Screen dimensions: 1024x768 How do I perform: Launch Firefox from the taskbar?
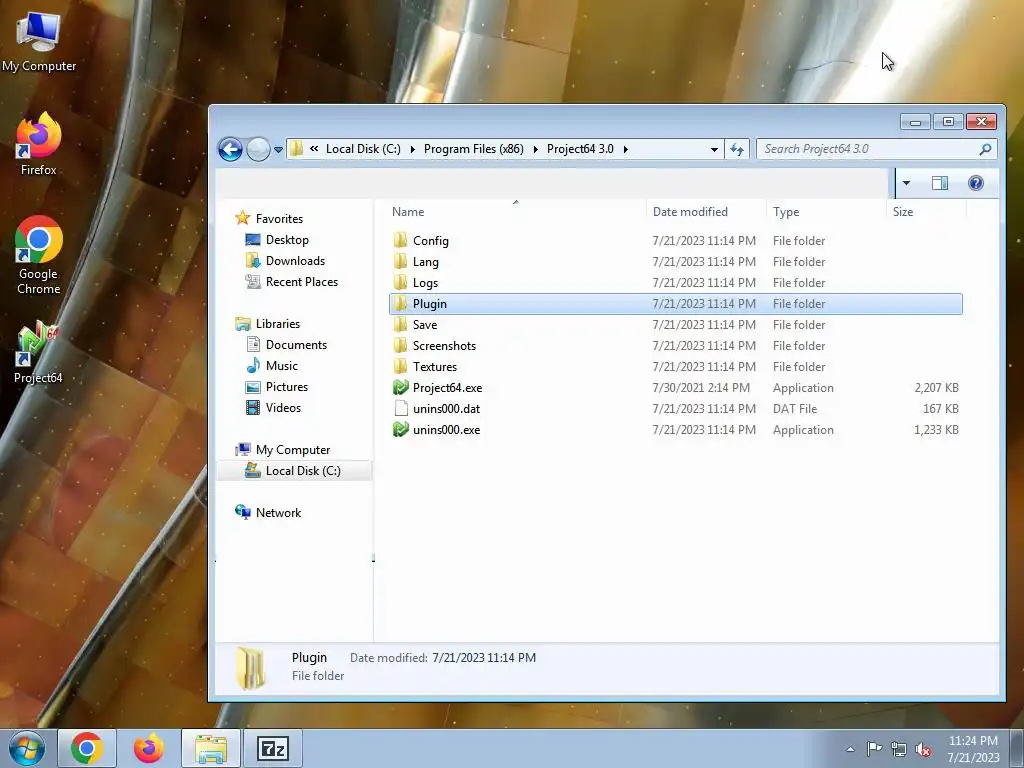(148, 748)
